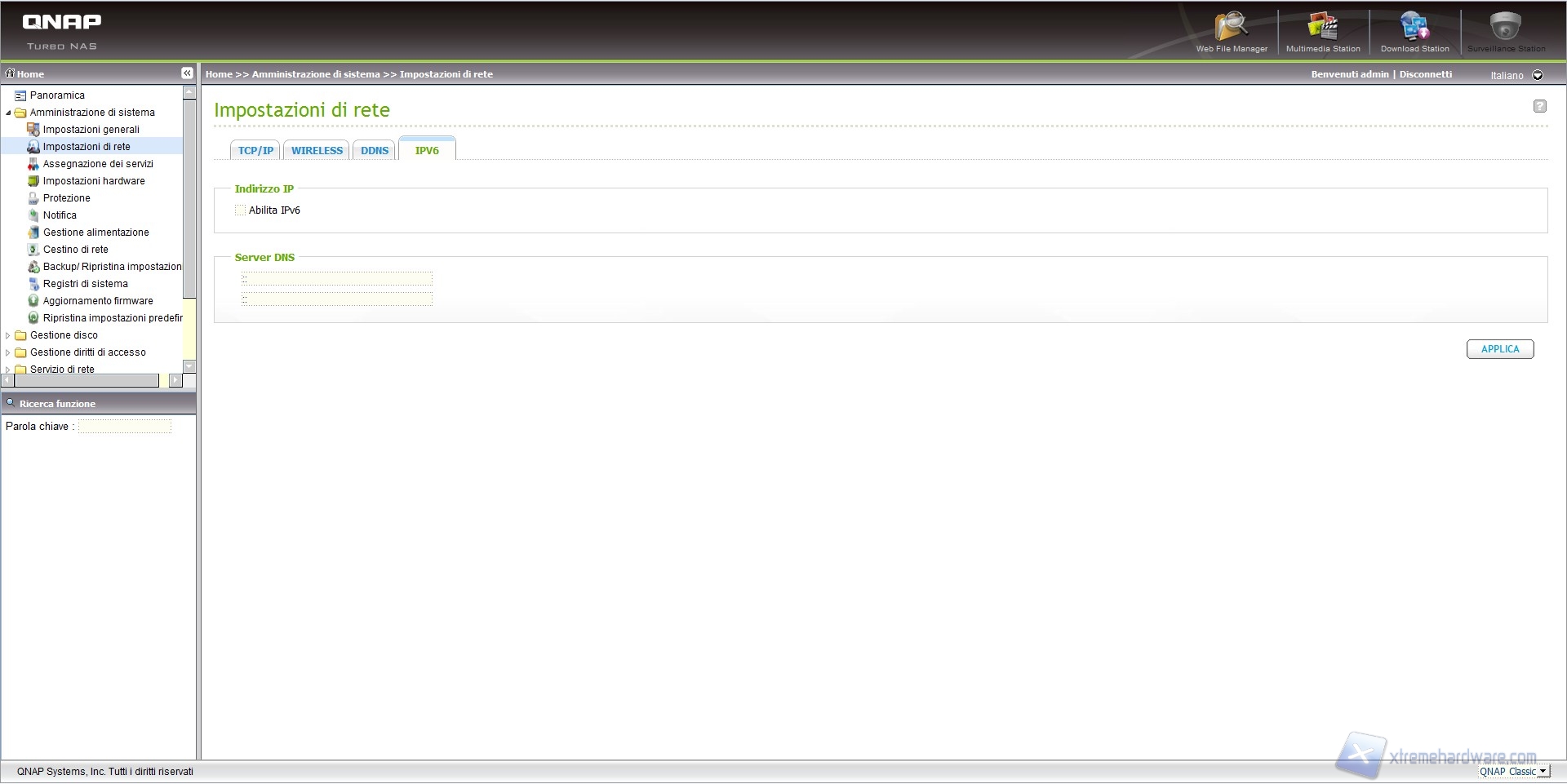Collapse Amministrazione di sistema tree node

click(8, 113)
